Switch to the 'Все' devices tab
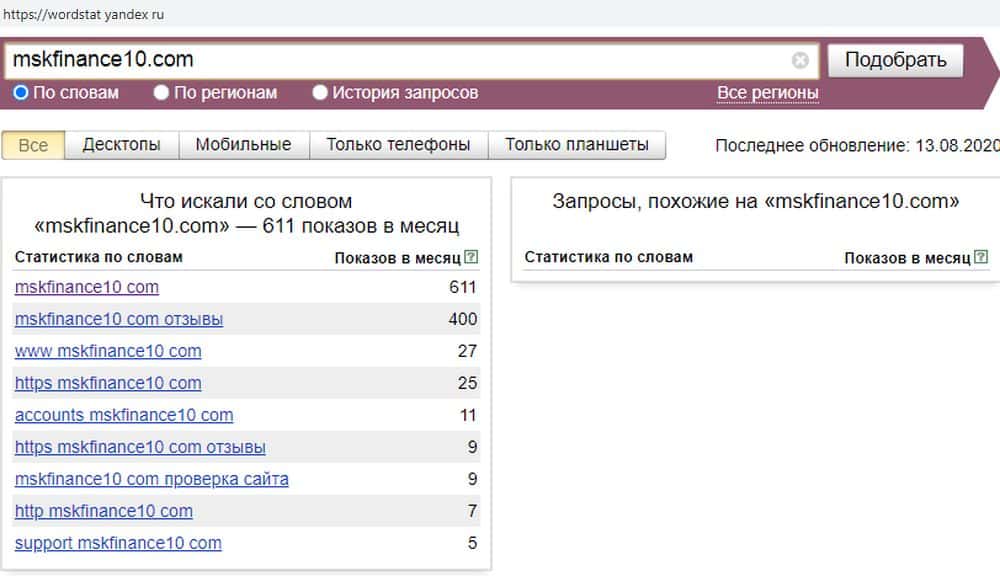The image size is (1000, 576). pyautogui.click(x=33, y=145)
